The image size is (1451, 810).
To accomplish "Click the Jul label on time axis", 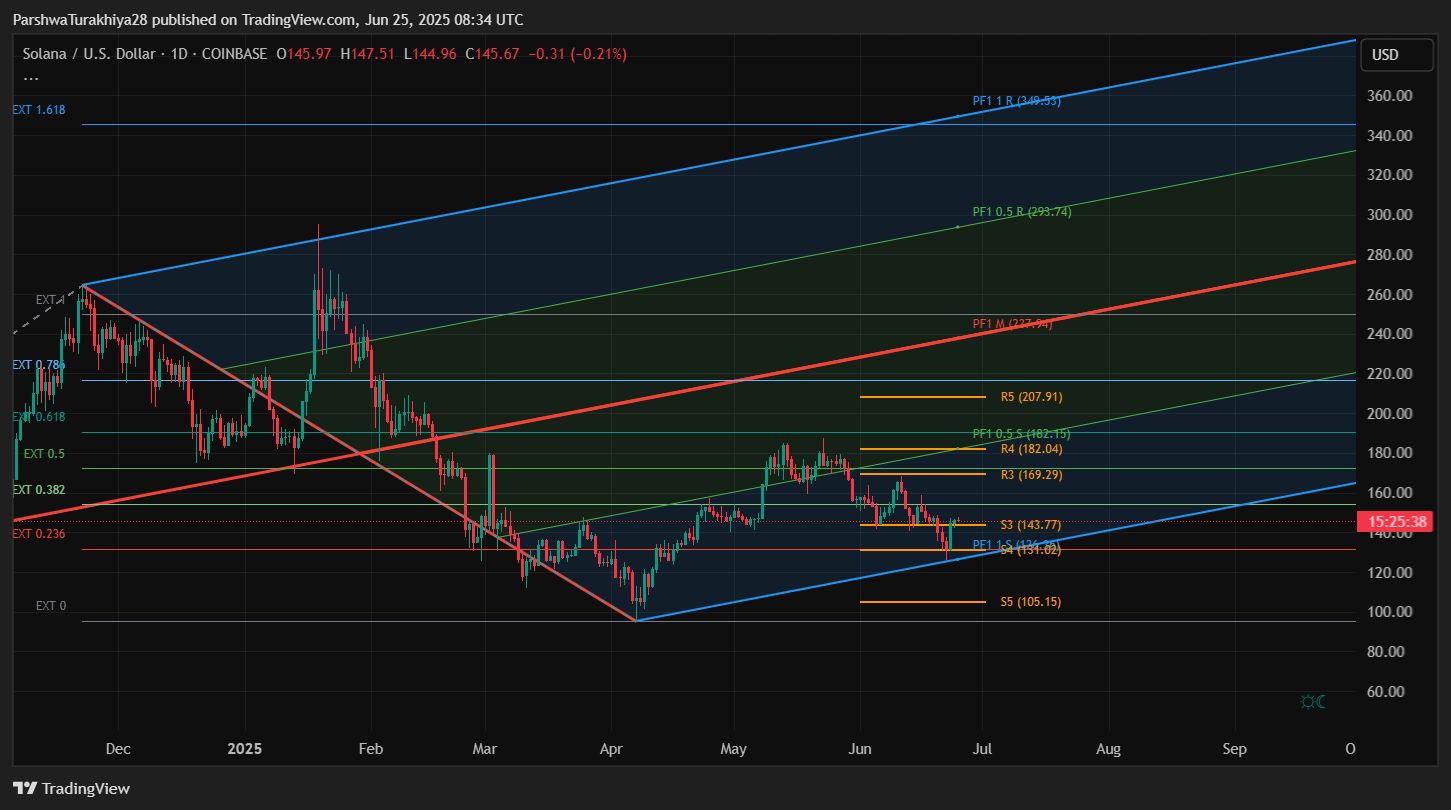I will pos(982,748).
